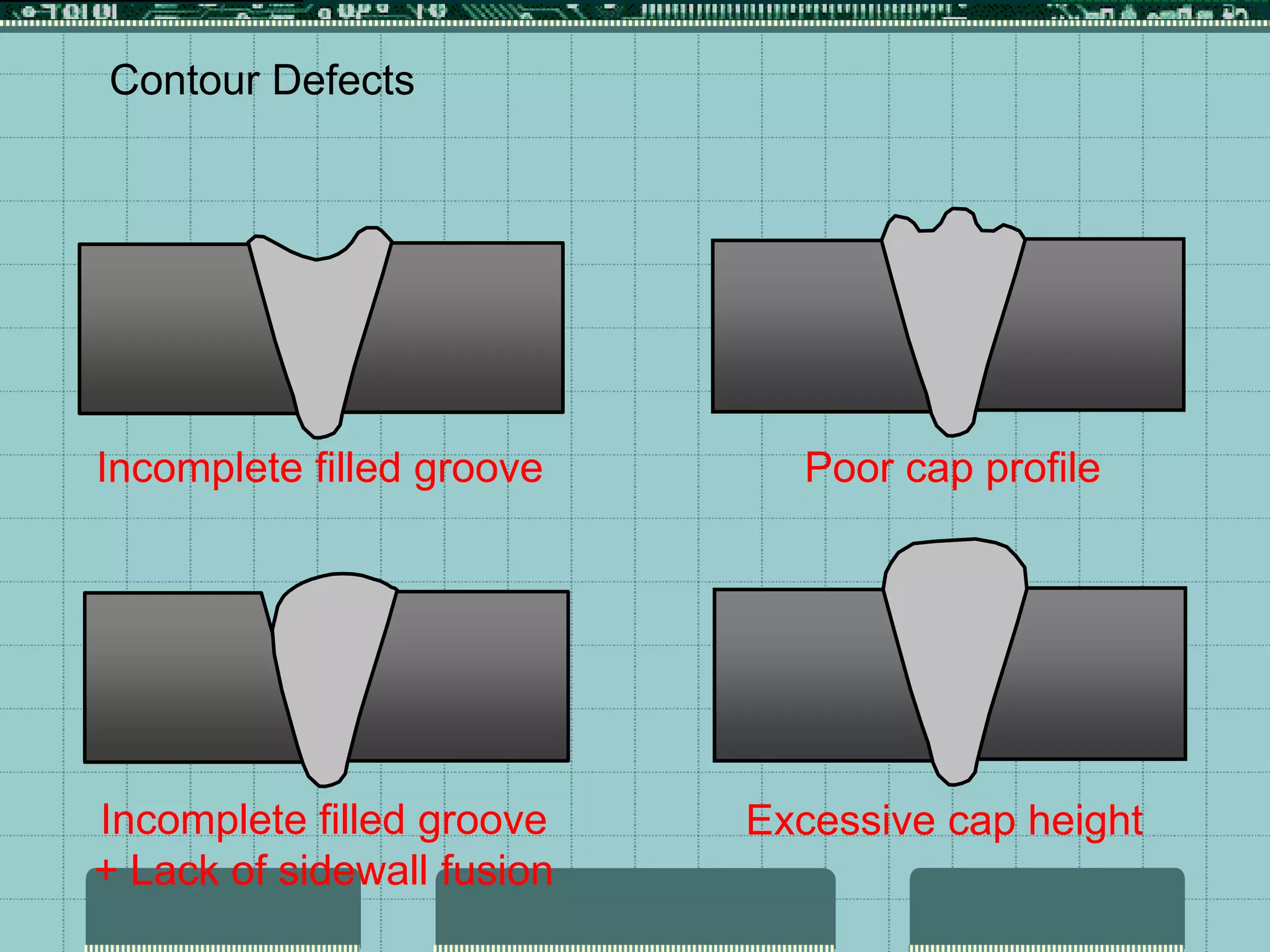1270x952 pixels.
Task: Click the lack of sidewall fusion weld diagram
Action: pos(327,680)
